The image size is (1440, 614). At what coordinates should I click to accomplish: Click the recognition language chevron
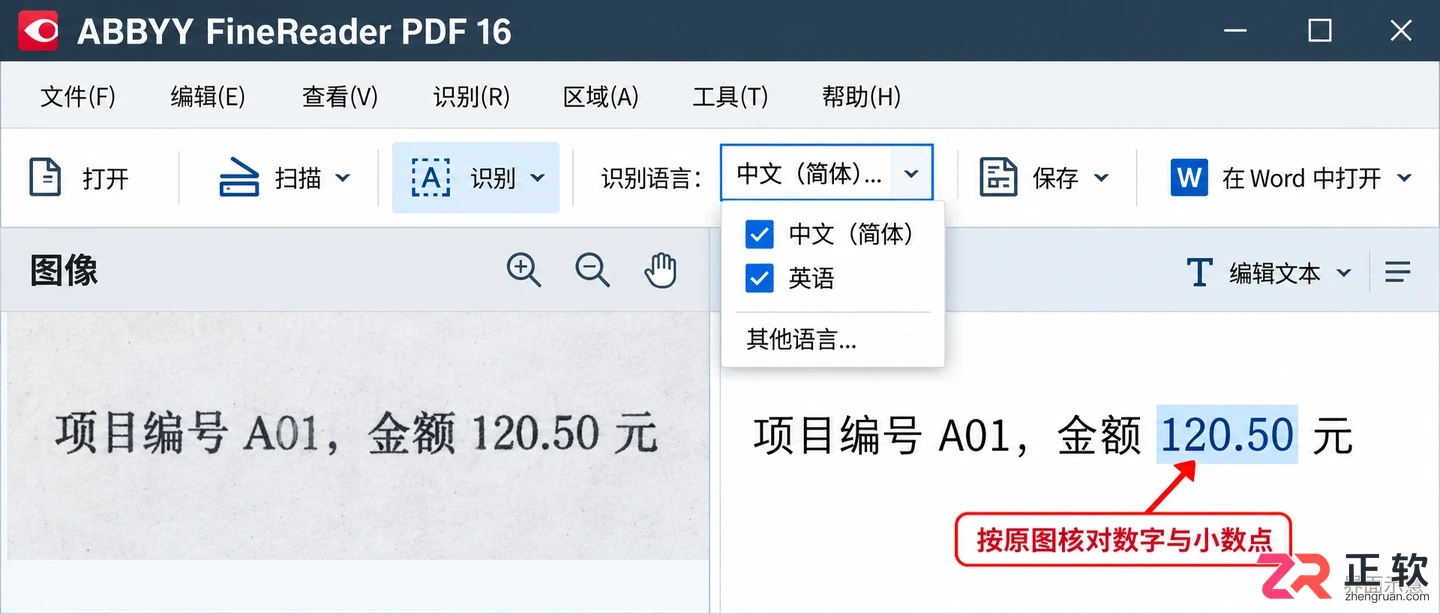point(911,174)
